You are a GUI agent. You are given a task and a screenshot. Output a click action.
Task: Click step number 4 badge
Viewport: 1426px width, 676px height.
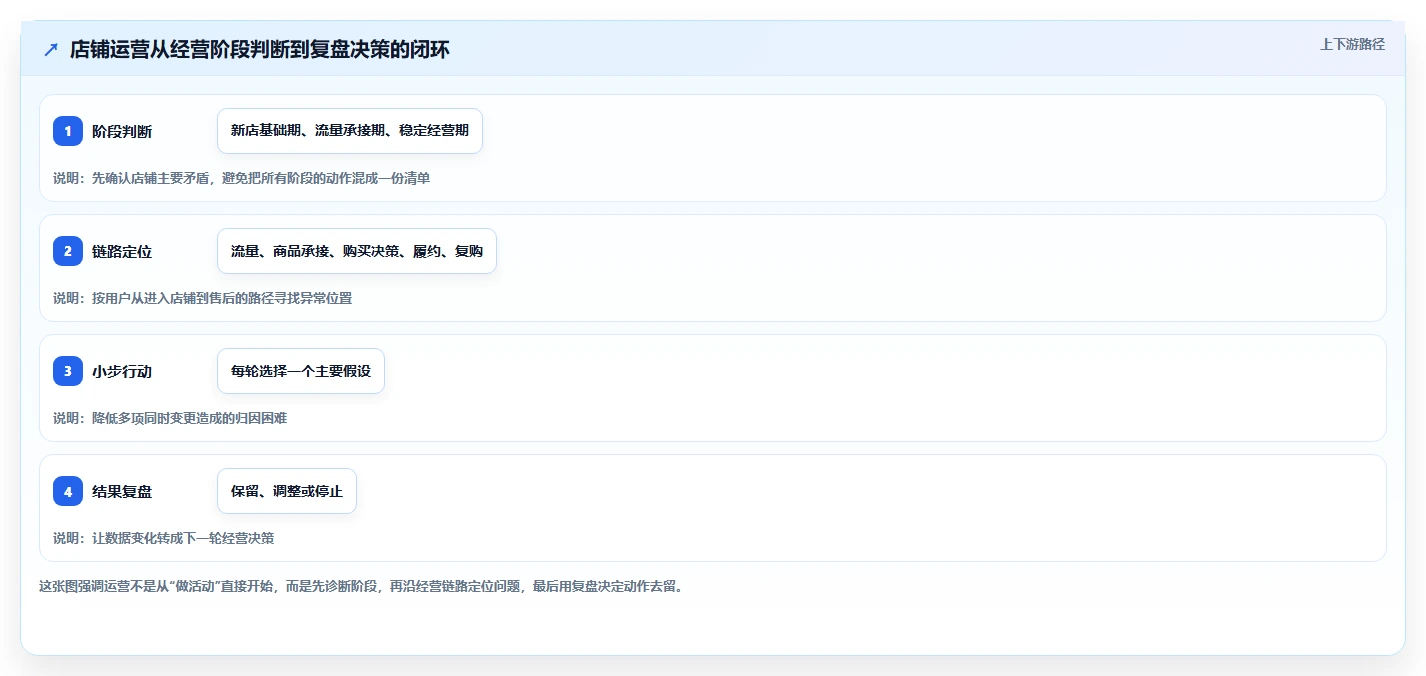(68, 491)
